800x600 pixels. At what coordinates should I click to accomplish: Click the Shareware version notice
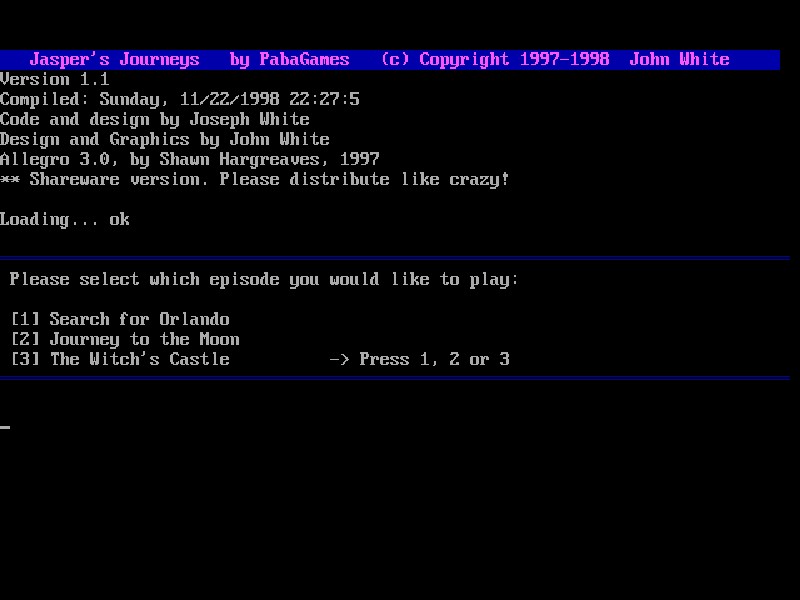[255, 179]
